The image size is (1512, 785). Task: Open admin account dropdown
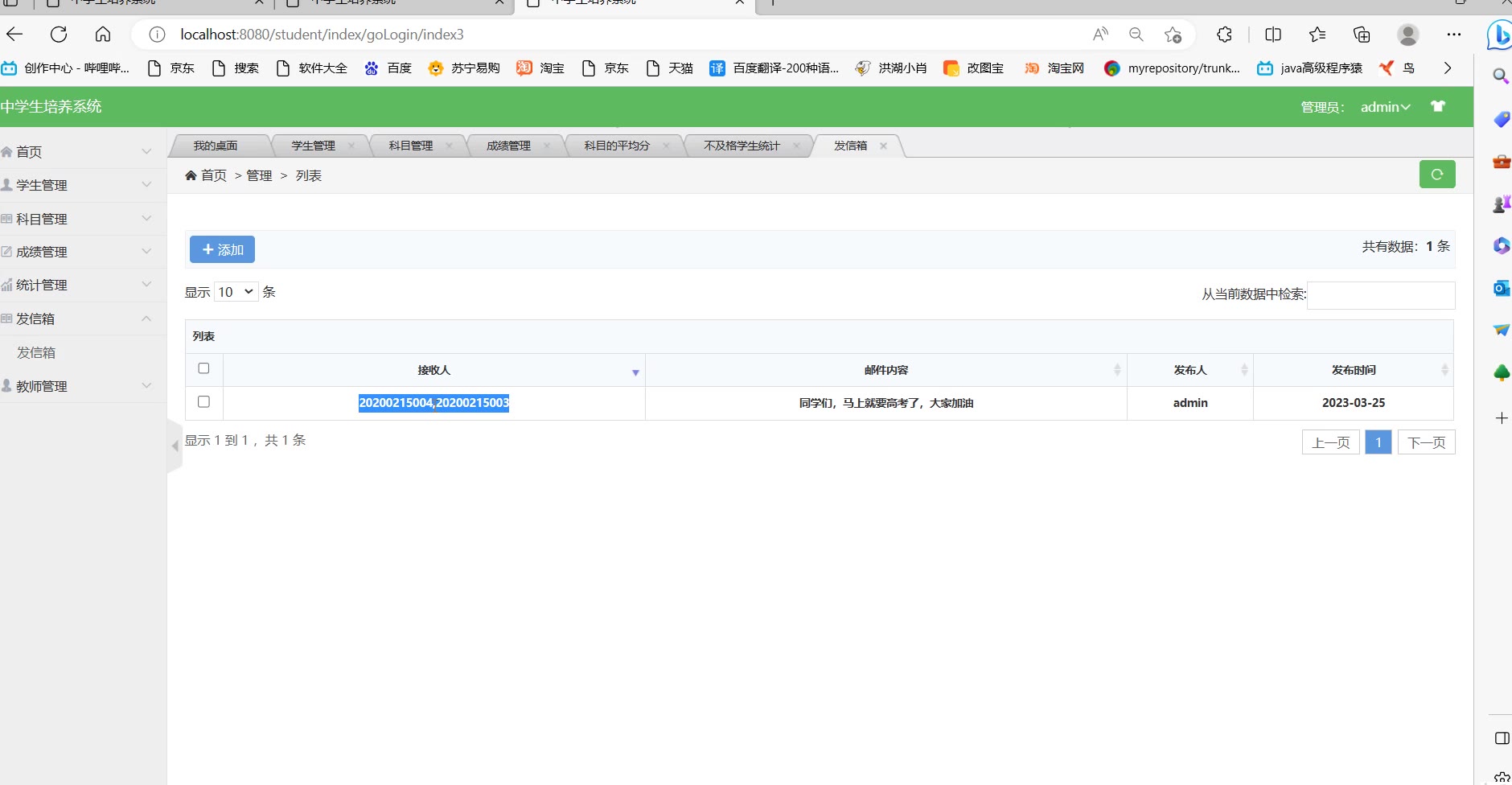tap(1385, 107)
